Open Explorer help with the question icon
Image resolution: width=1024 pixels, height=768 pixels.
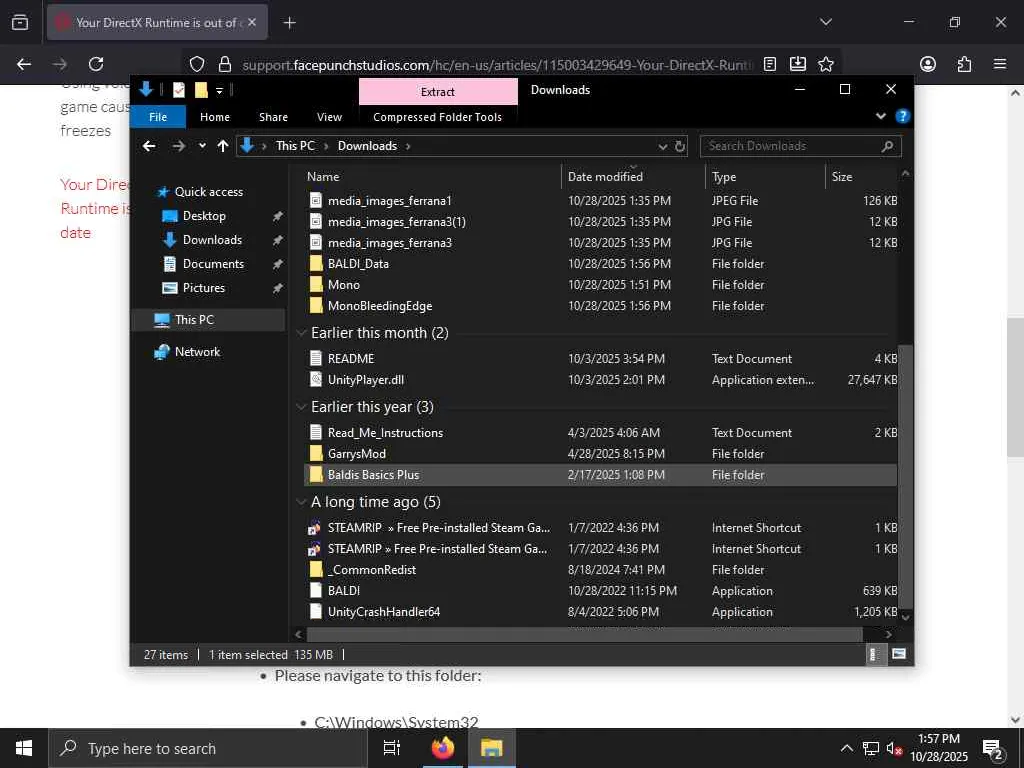pyautogui.click(x=903, y=116)
